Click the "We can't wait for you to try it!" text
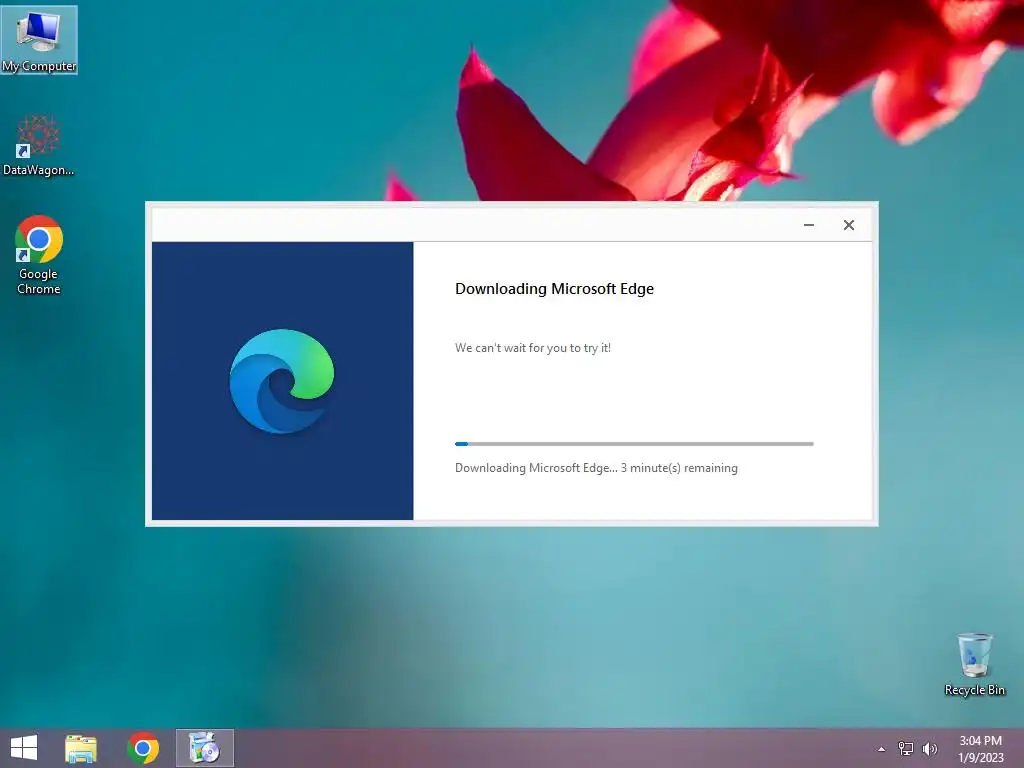1024x768 pixels. (533, 348)
